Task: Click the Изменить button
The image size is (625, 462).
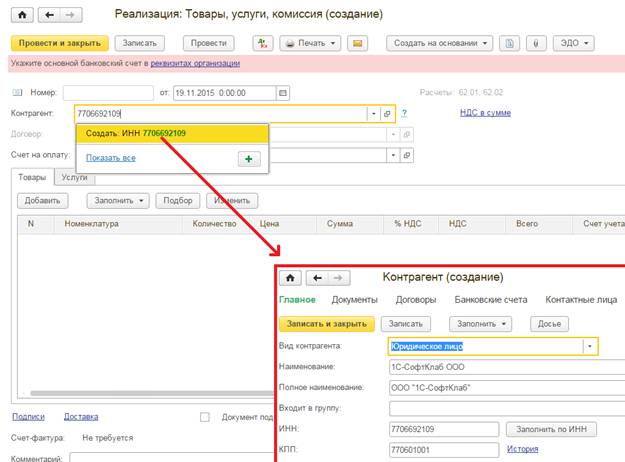Action: (232, 201)
